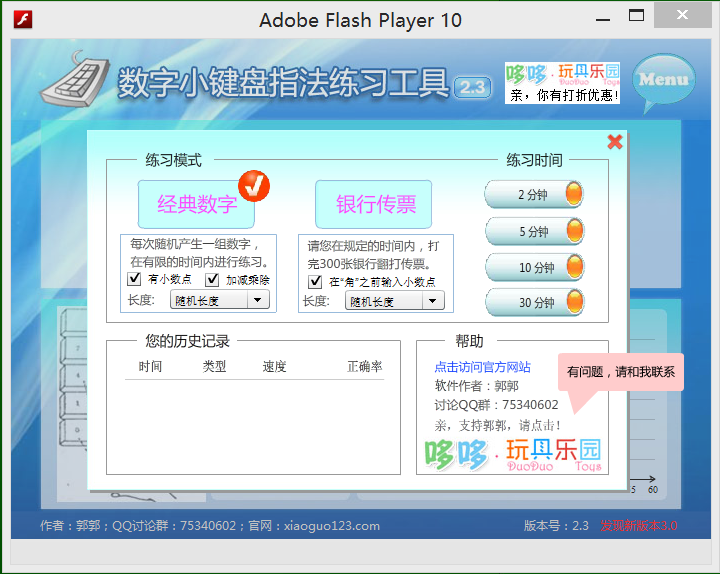Screen dimensions: 720x574
Task: Minimize the Adobe Flash Player window
Action: (x=603, y=20)
